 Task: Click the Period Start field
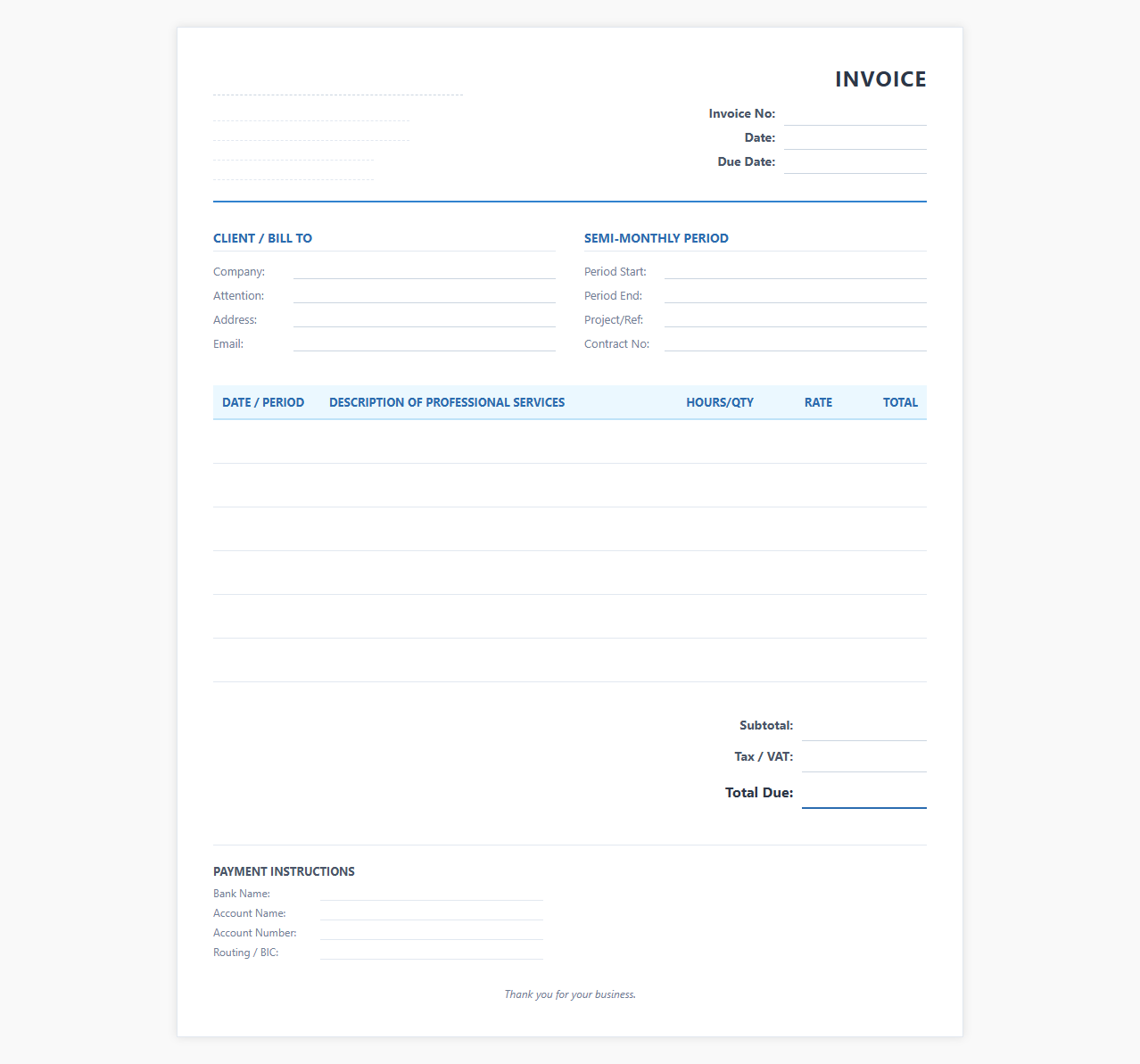pyautogui.click(x=795, y=271)
